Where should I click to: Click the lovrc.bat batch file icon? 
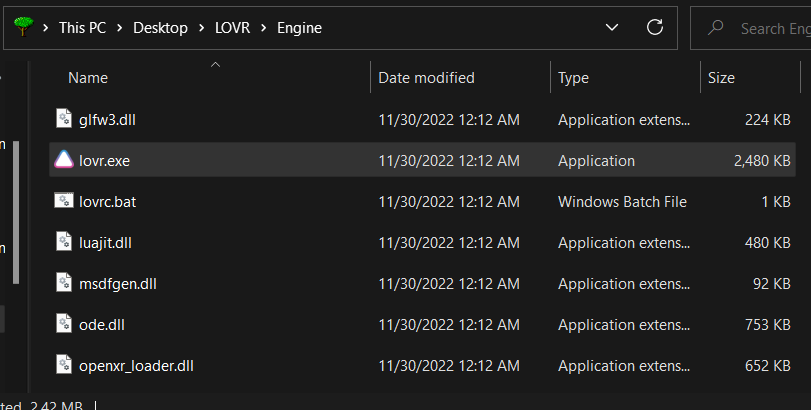click(x=64, y=201)
